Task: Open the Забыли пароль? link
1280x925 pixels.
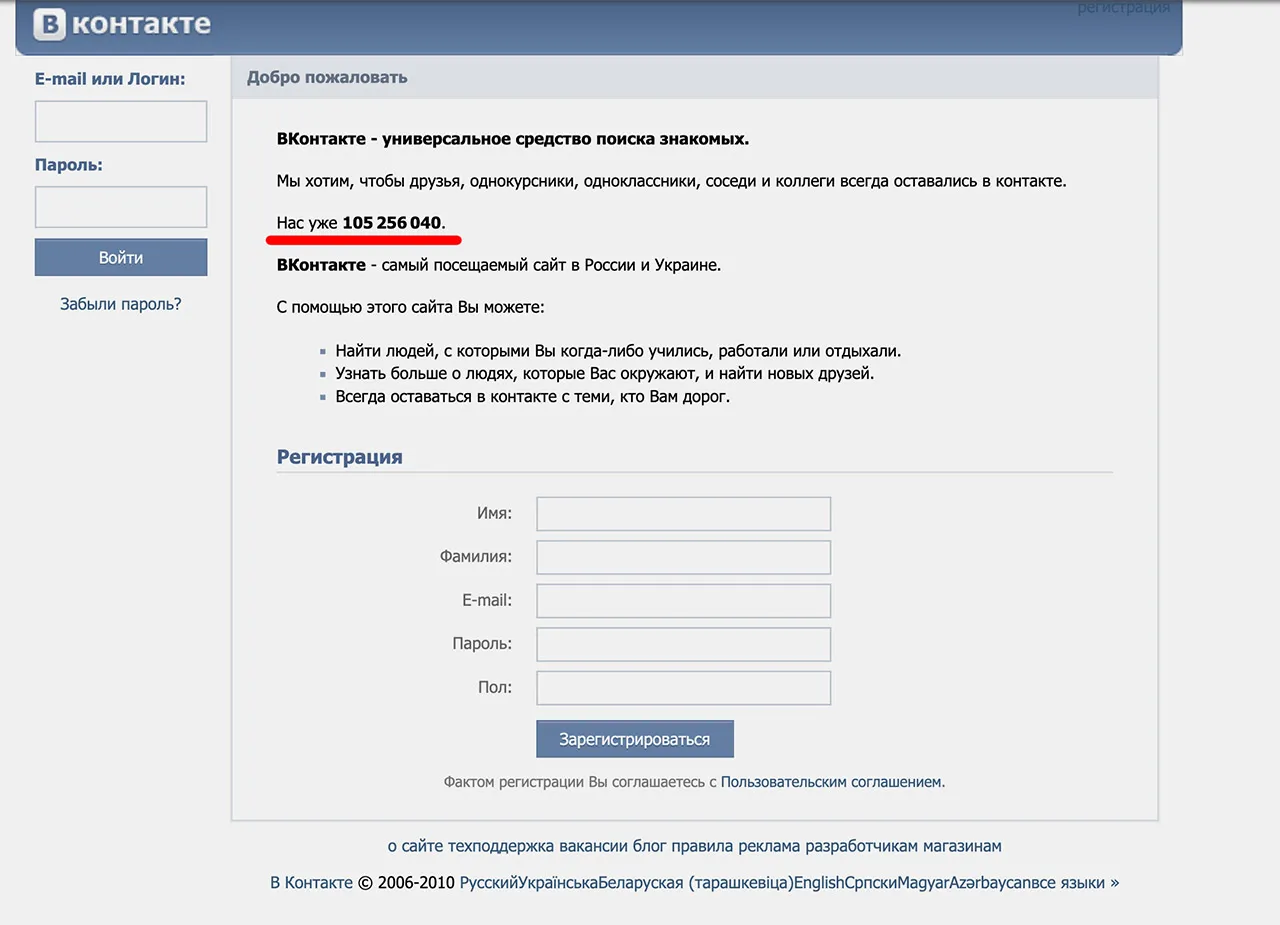Action: point(121,304)
